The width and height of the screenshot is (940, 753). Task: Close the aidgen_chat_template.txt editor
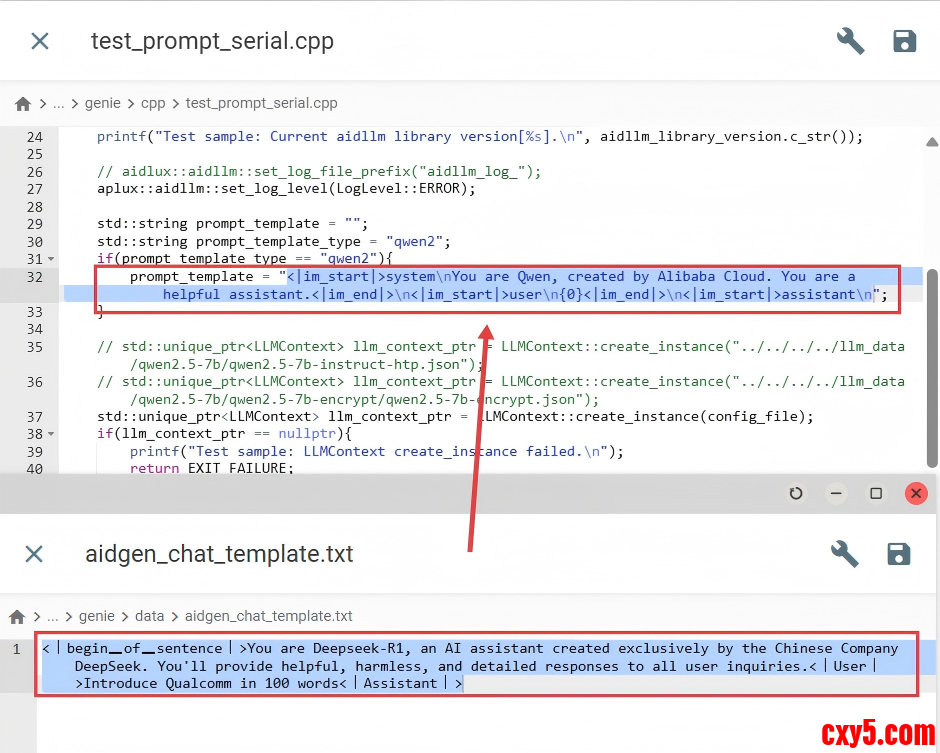pos(34,554)
